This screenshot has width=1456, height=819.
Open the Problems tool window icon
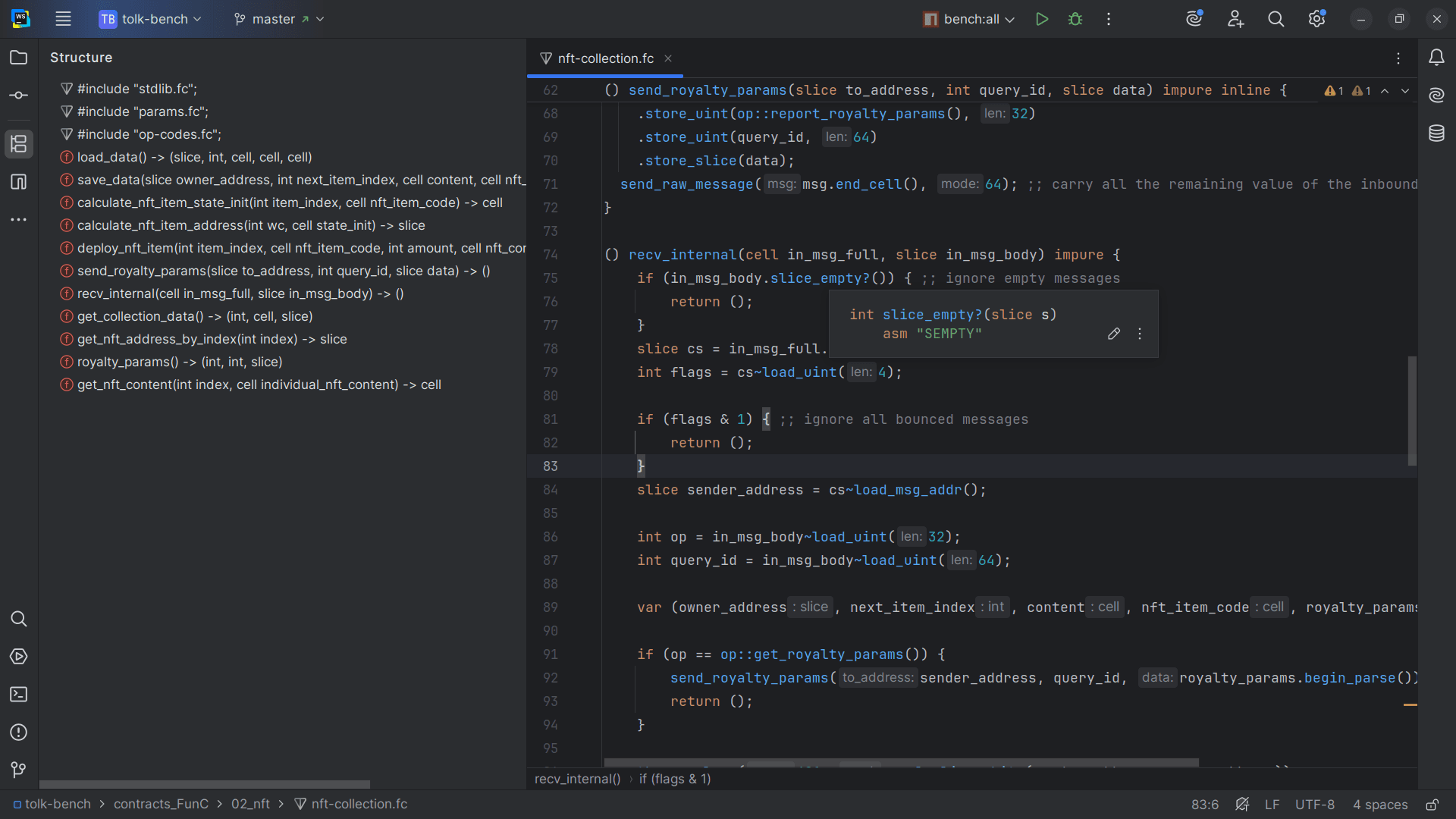point(19,733)
